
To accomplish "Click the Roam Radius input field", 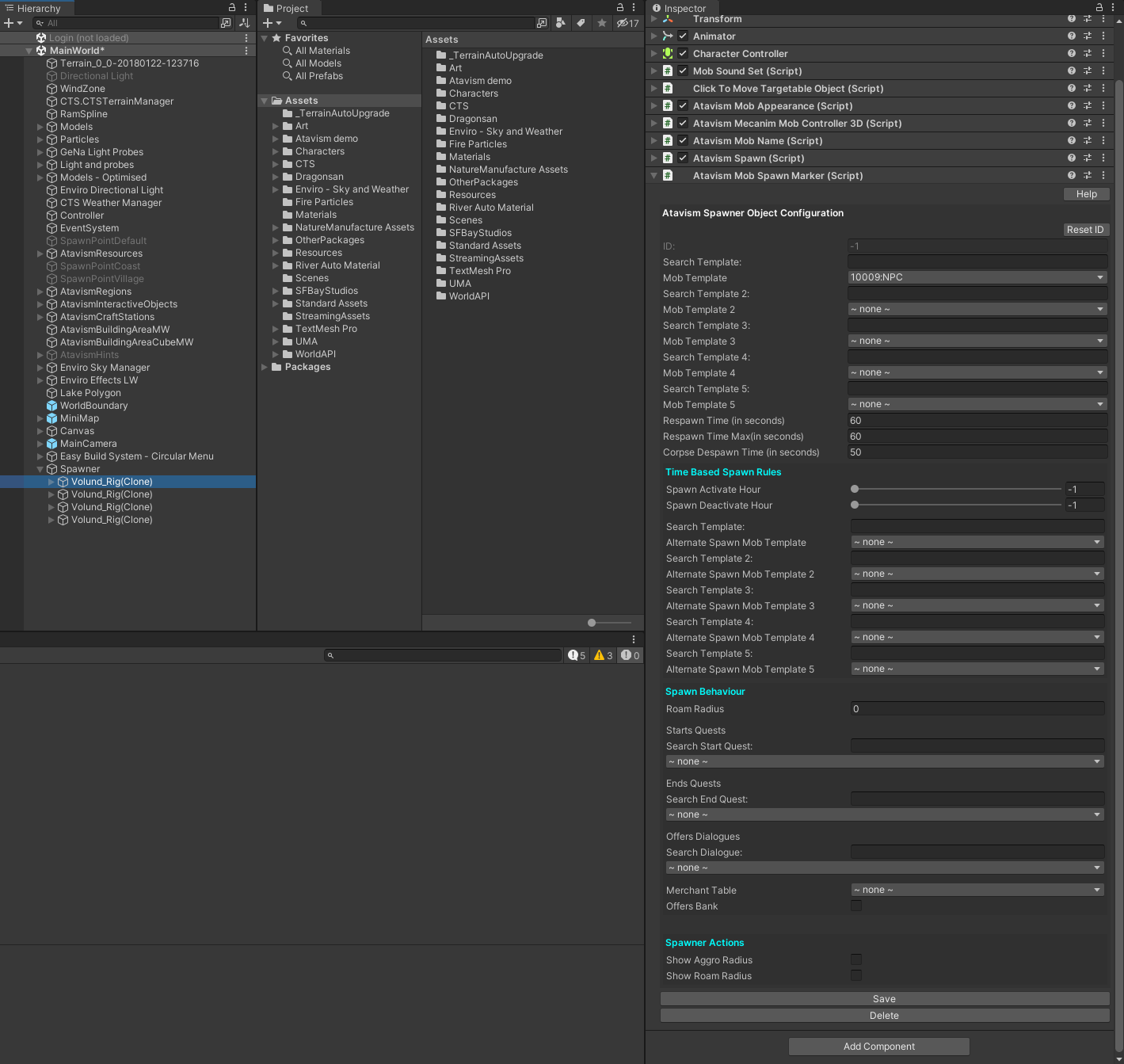I will click(x=977, y=709).
